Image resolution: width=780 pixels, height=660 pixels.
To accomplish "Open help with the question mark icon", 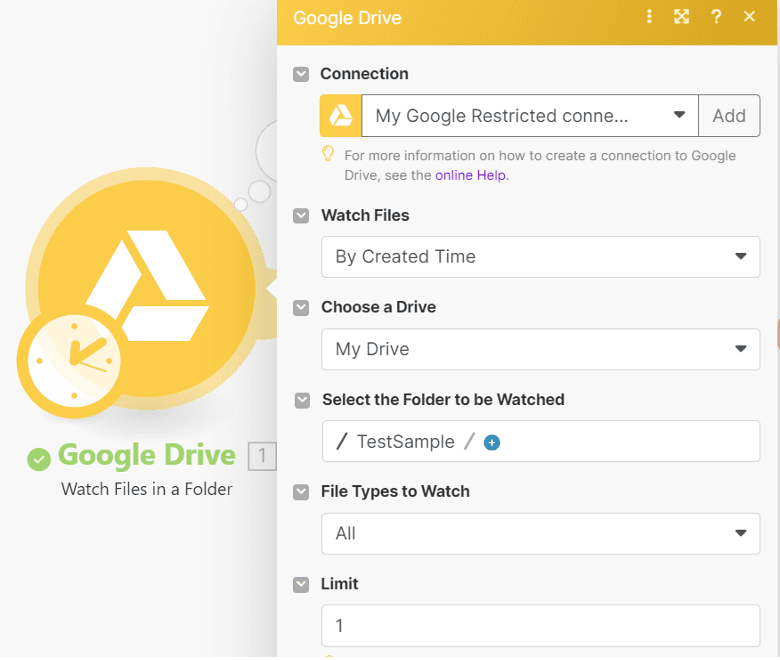I will 716,17.
